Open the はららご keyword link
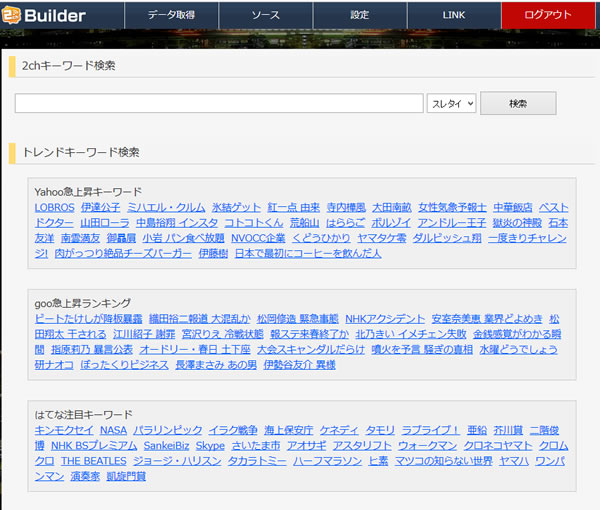Viewport: 600px width, 510px height. (x=345, y=223)
